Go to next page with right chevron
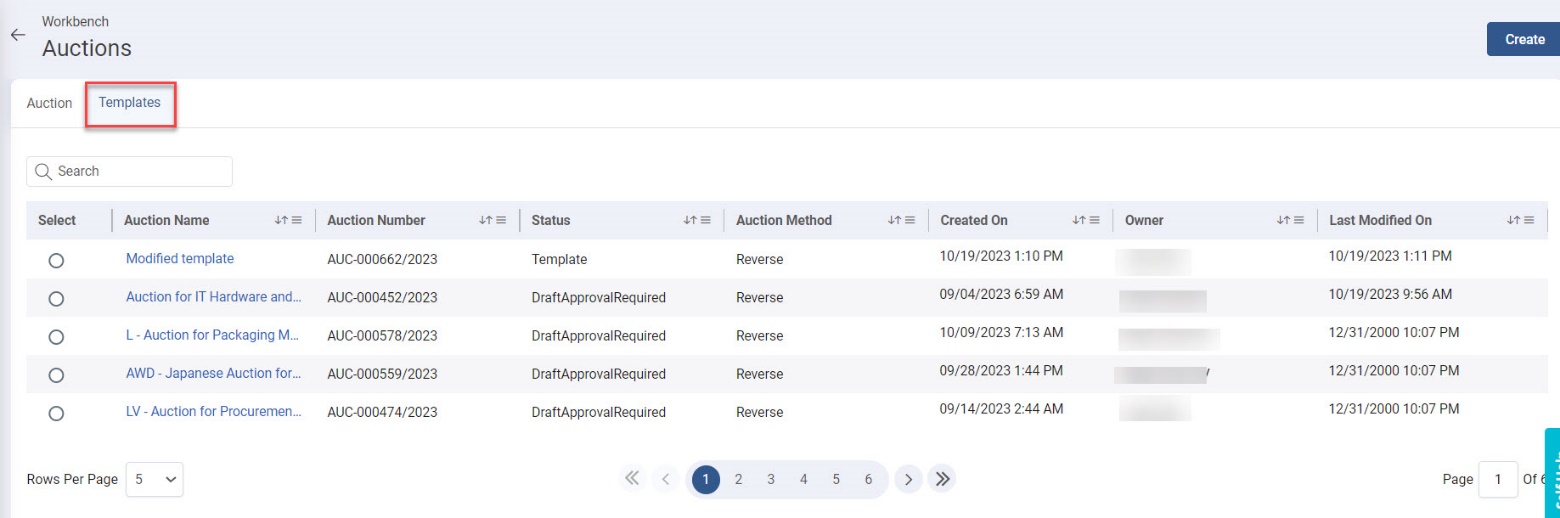 click(908, 479)
